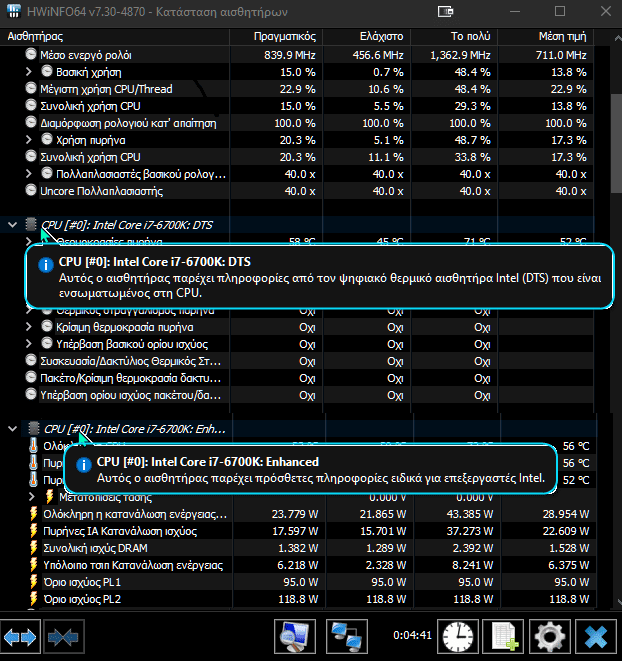Open the sensor search monitor icon

(295, 636)
